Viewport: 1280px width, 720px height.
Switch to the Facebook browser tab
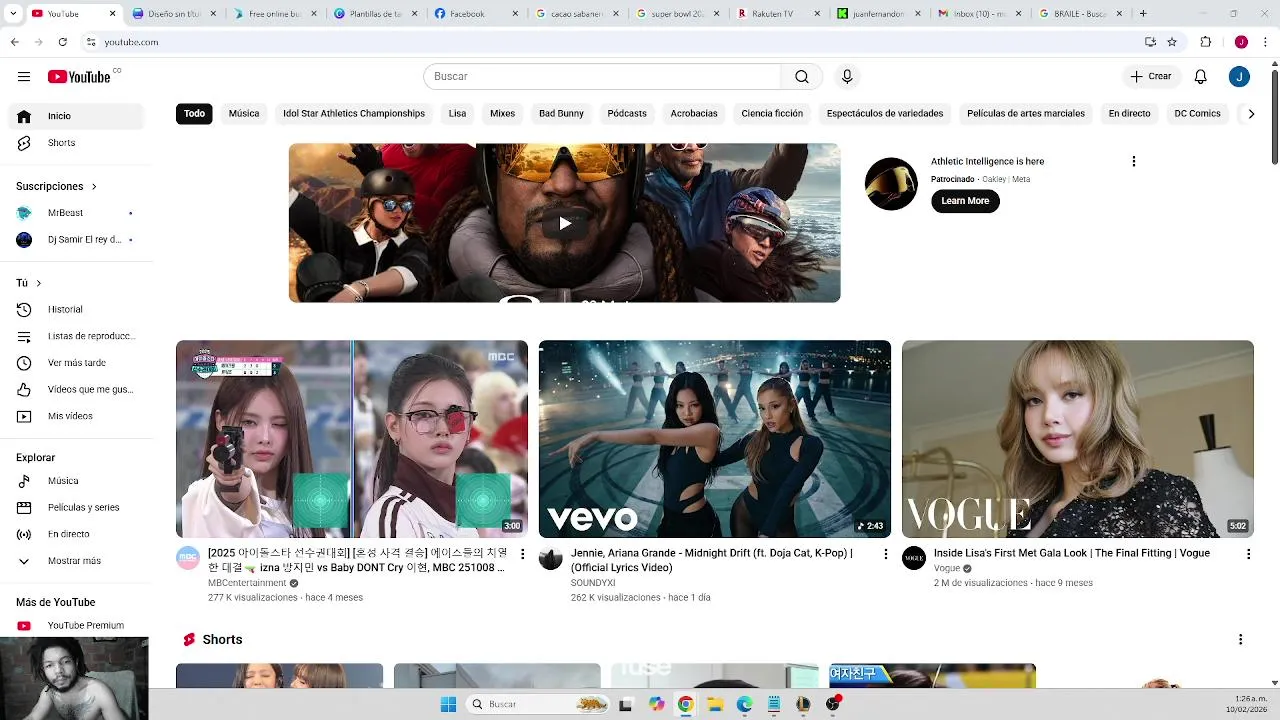tap(475, 14)
